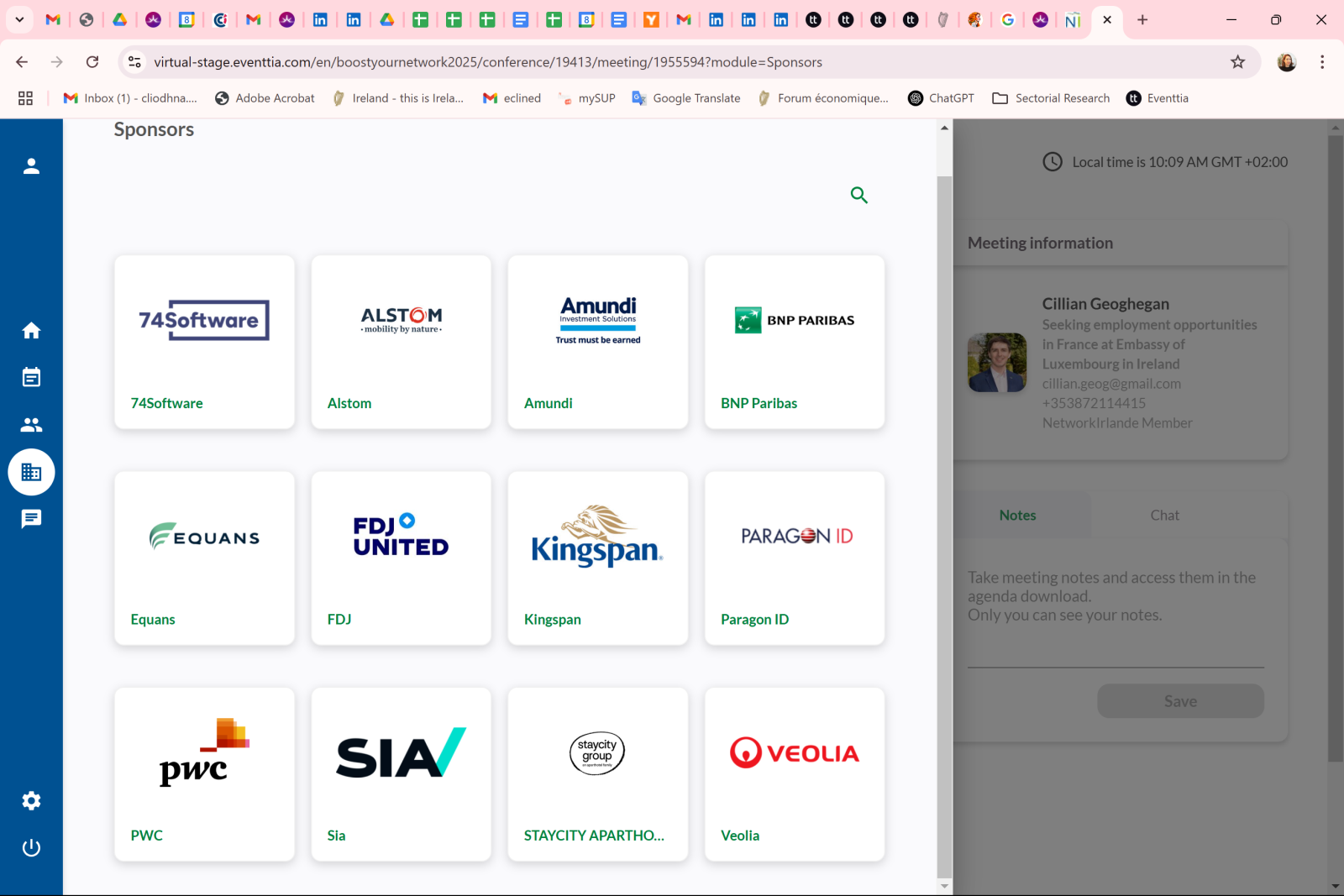Click 'Meeting information' heading
1344x896 pixels.
pyautogui.click(x=1040, y=243)
